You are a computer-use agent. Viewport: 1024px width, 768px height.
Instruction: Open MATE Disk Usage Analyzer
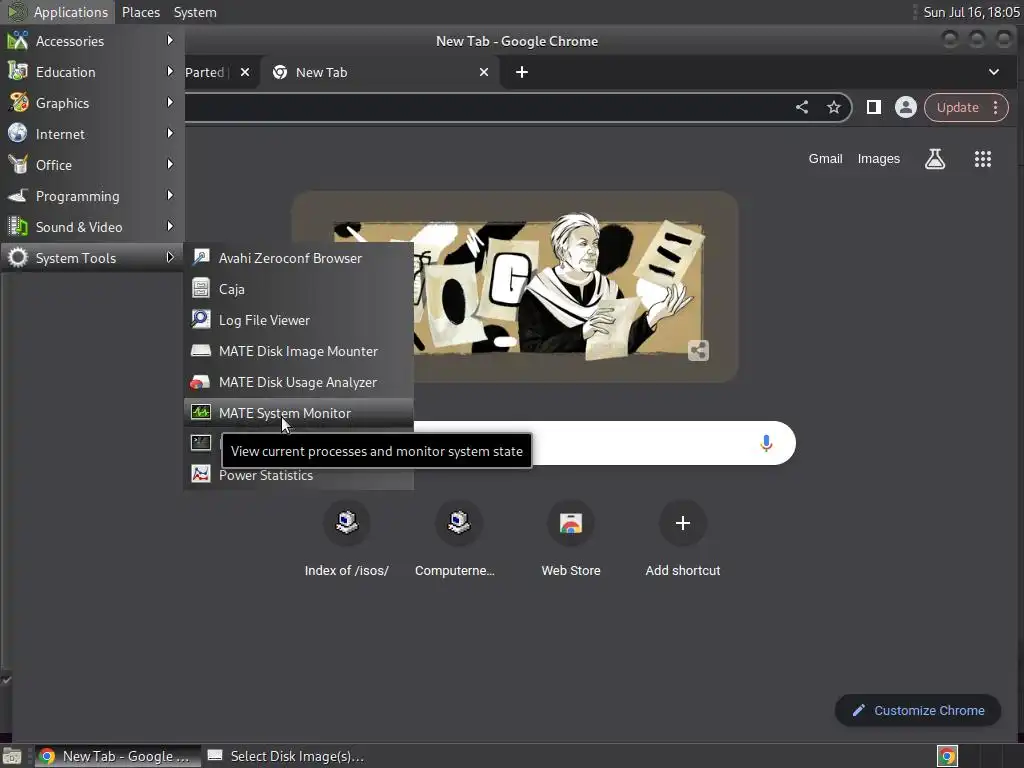[x=298, y=382]
